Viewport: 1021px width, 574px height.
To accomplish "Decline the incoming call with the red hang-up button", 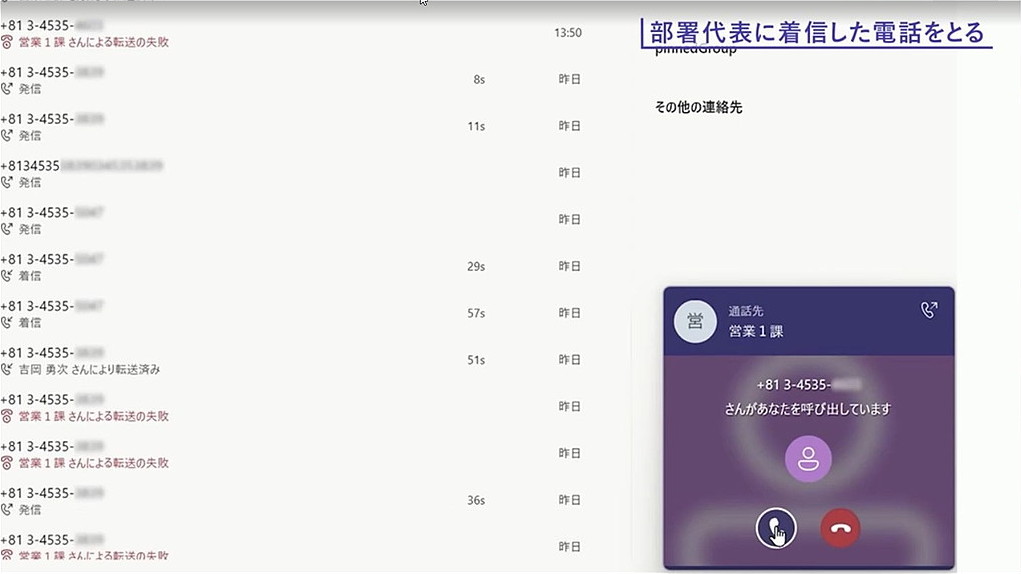I will (x=840, y=528).
